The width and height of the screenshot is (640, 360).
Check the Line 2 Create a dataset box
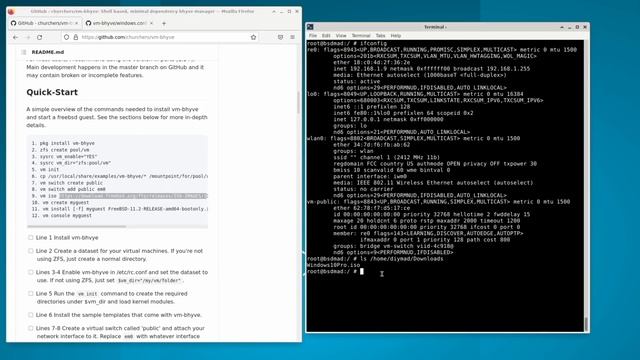[31, 251]
